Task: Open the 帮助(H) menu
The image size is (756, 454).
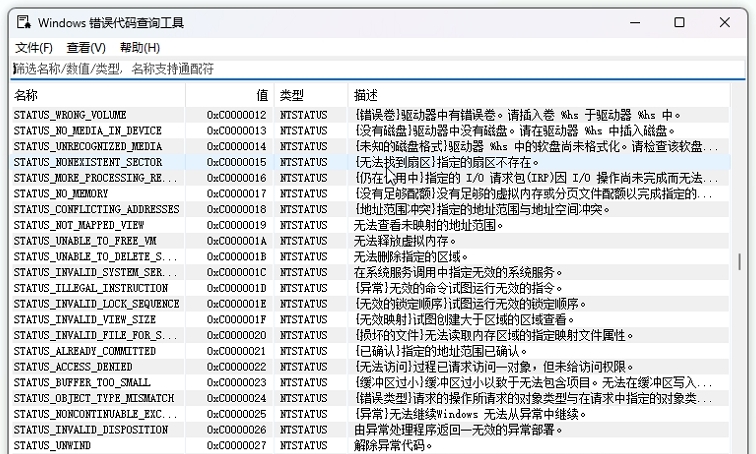Action: tap(140, 48)
